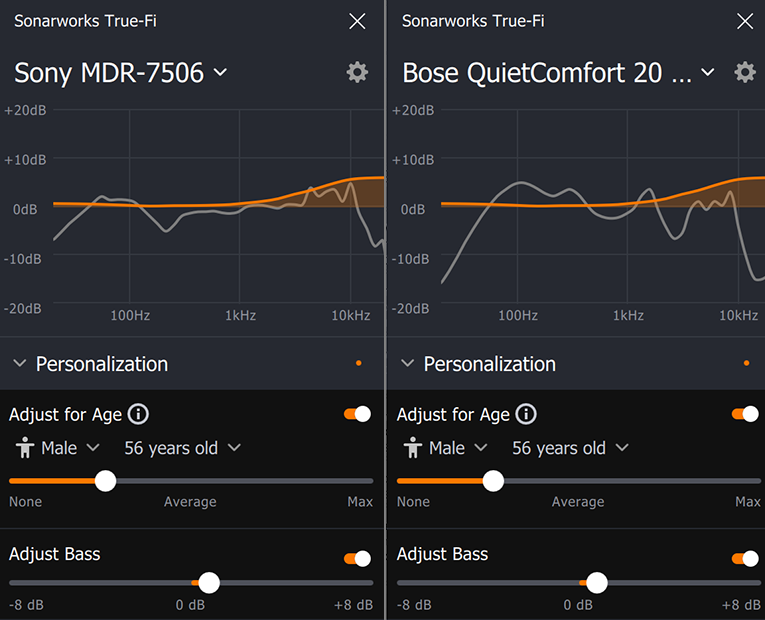
Task: Click the 1kHz axis label in Bose graph
Action: (628, 316)
